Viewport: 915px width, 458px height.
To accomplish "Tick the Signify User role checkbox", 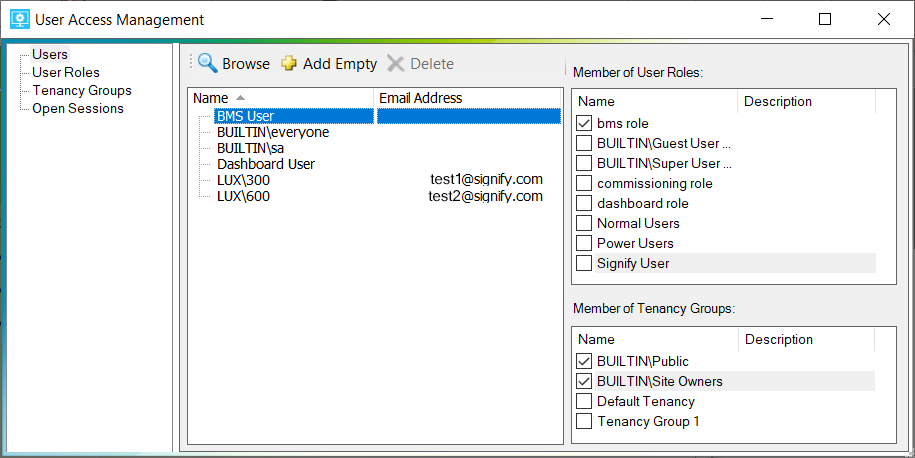I will [x=585, y=263].
